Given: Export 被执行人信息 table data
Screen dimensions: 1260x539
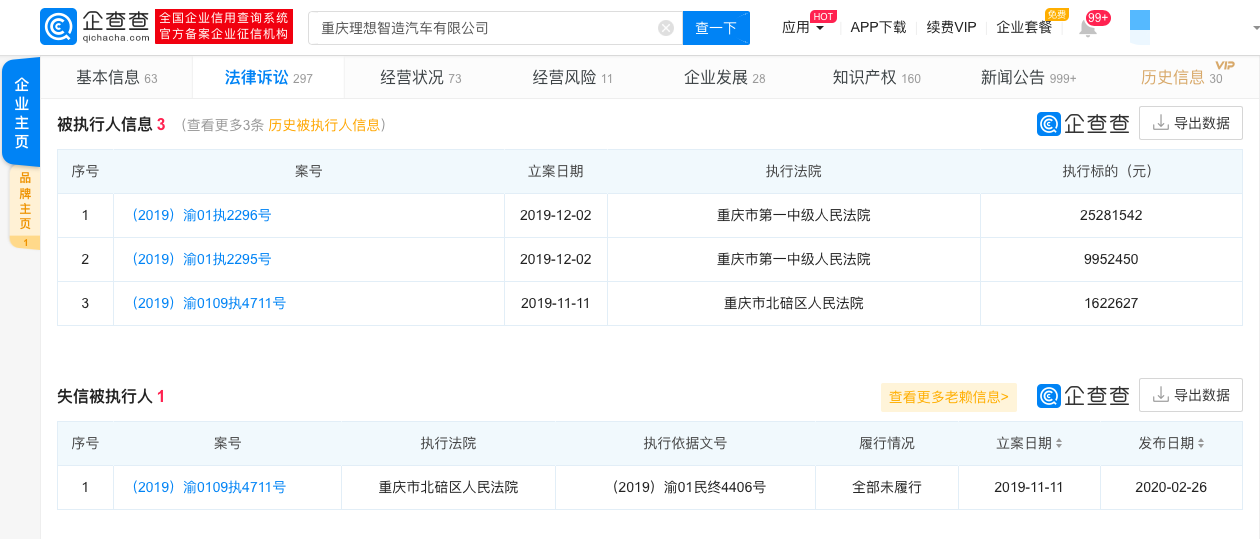Looking at the screenshot, I should pos(1191,123).
